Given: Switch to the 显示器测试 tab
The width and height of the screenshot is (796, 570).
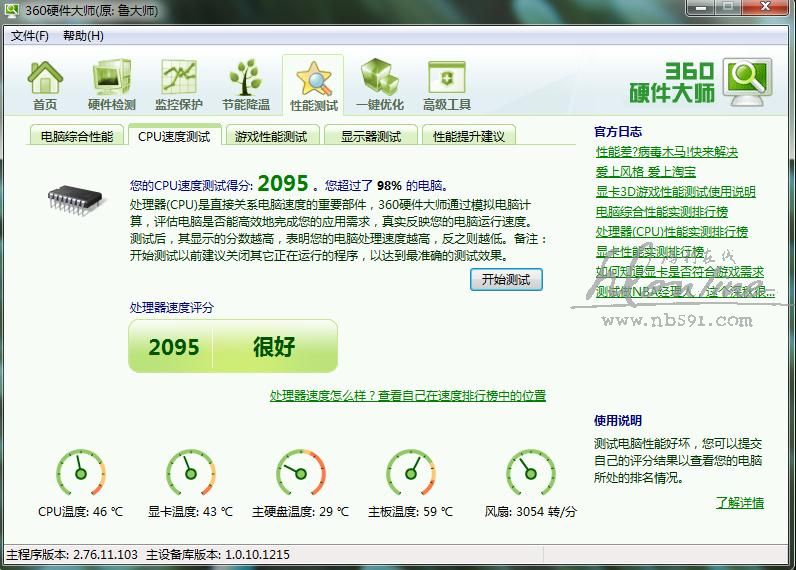Looking at the screenshot, I should (370, 136).
